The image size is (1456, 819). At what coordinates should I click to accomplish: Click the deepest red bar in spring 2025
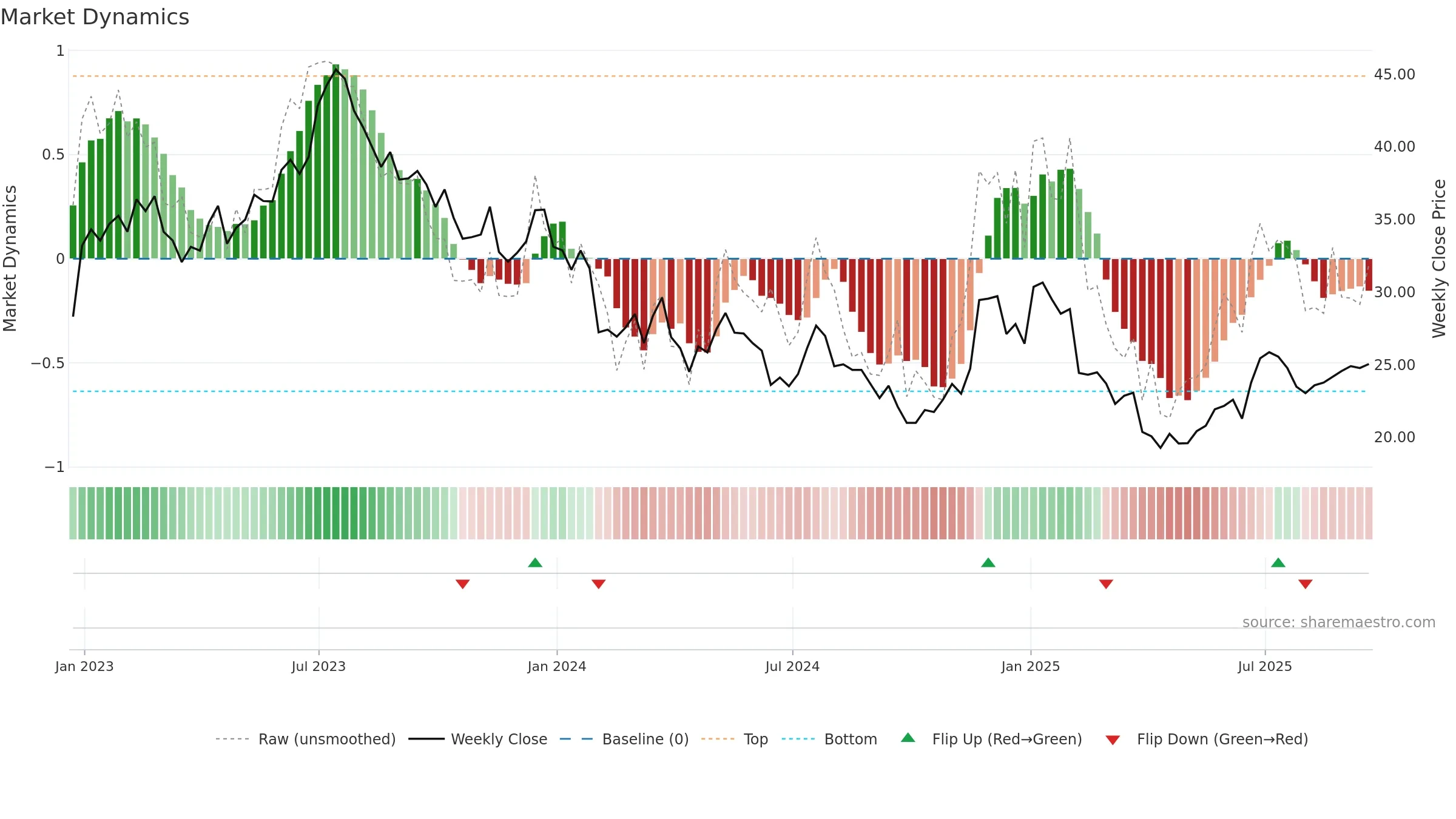(1187, 329)
